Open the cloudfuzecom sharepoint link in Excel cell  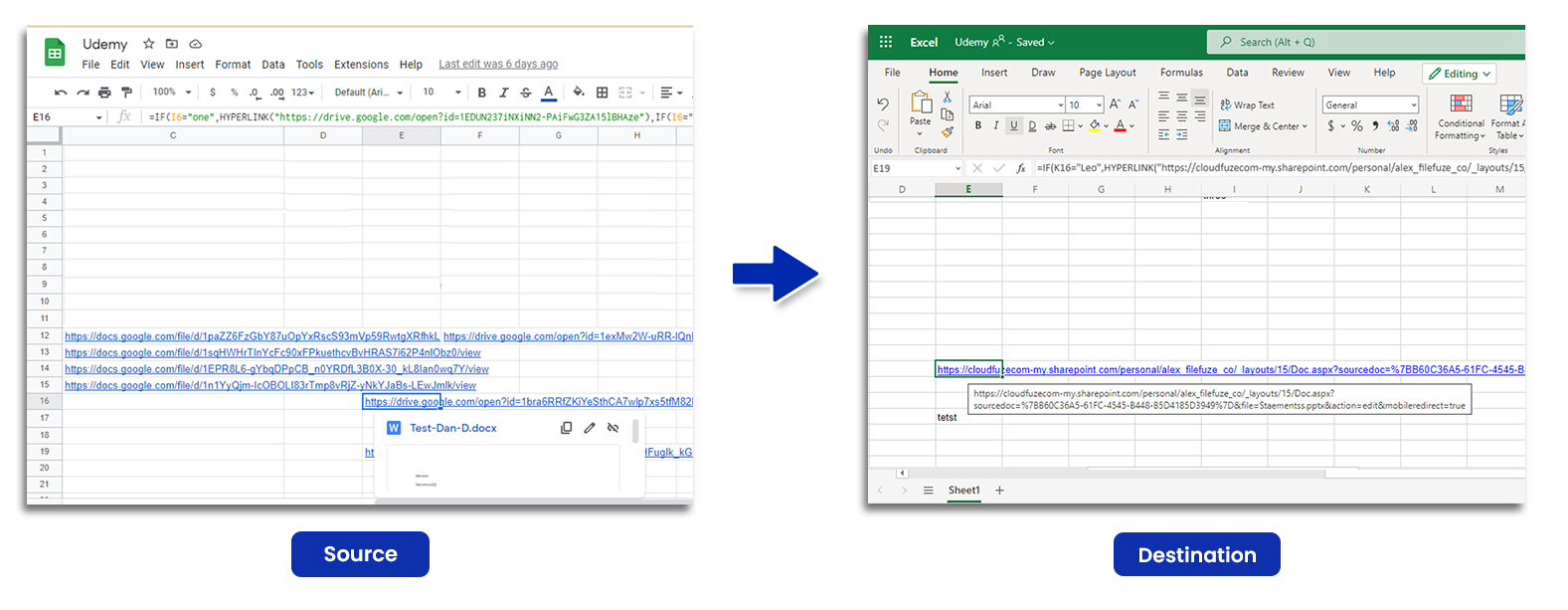tap(1230, 370)
